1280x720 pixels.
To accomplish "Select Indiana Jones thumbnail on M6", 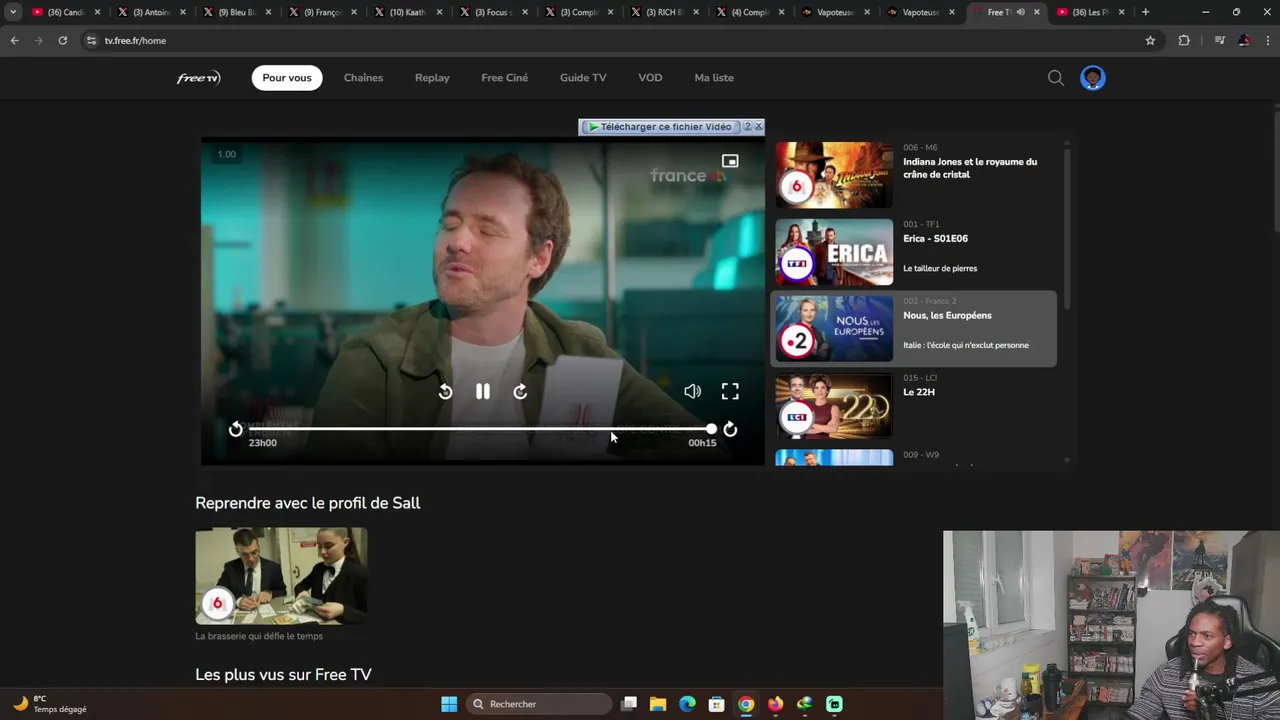I will 834,175.
